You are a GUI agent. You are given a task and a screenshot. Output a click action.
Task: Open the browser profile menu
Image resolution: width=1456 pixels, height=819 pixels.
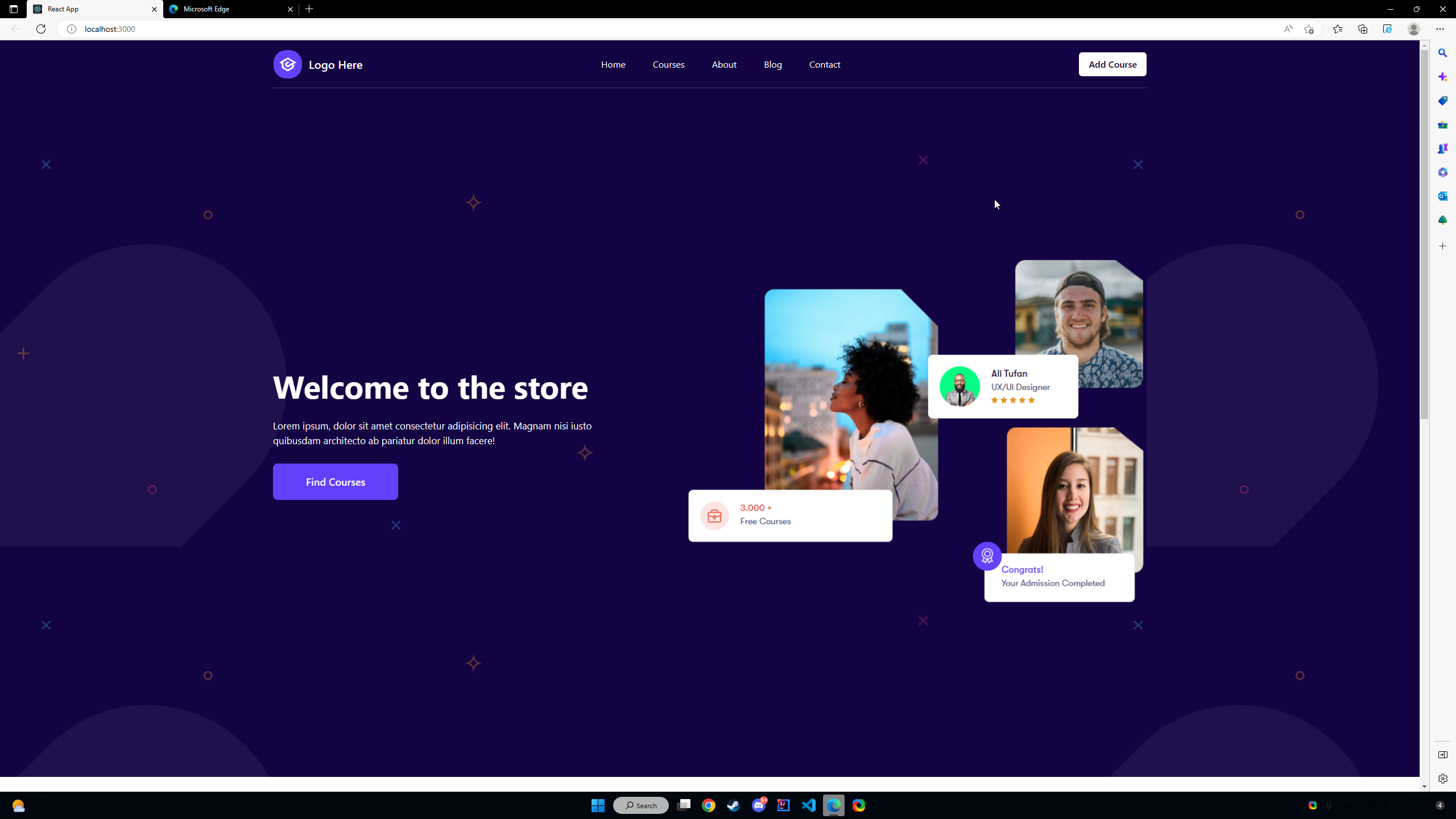click(x=1413, y=29)
